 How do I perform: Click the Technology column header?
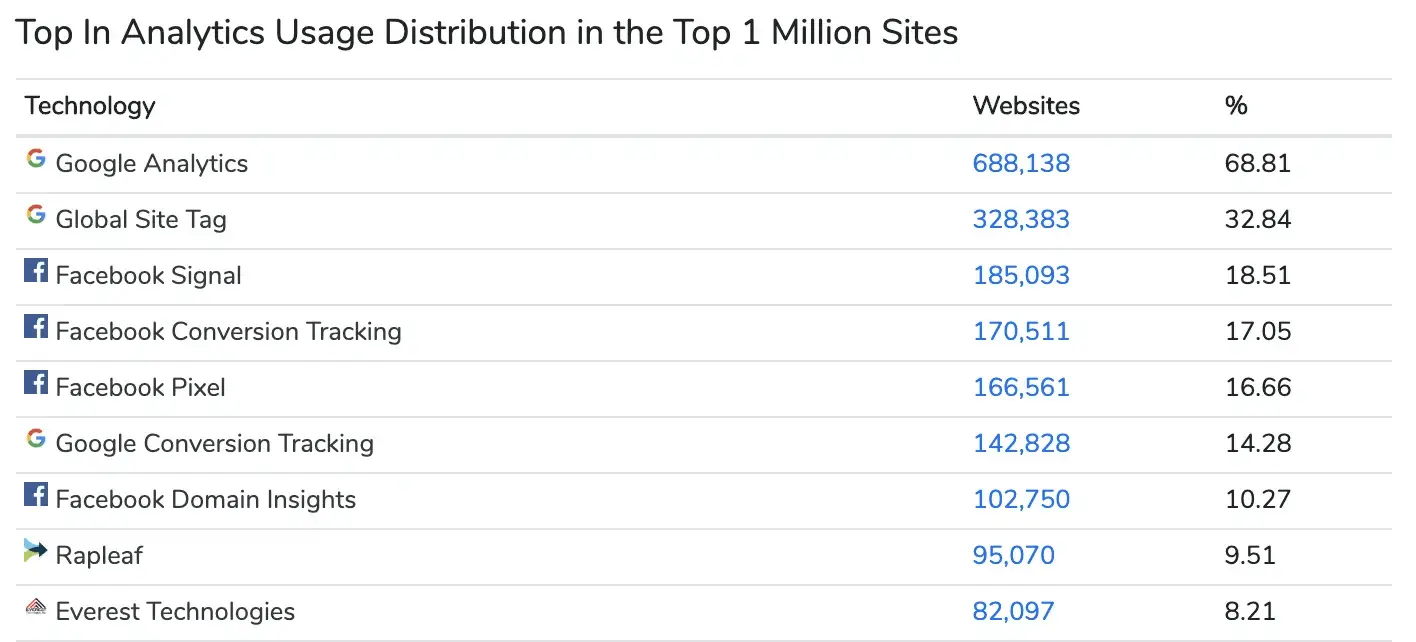coord(90,105)
